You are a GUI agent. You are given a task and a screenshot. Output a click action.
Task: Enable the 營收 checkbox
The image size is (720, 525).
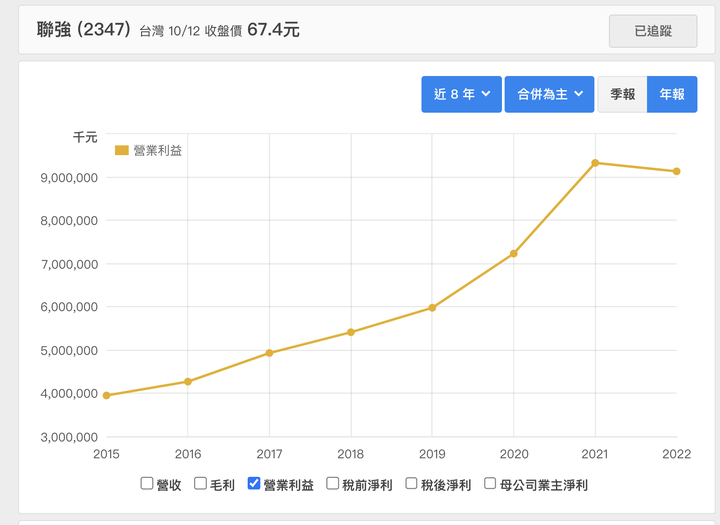146,483
